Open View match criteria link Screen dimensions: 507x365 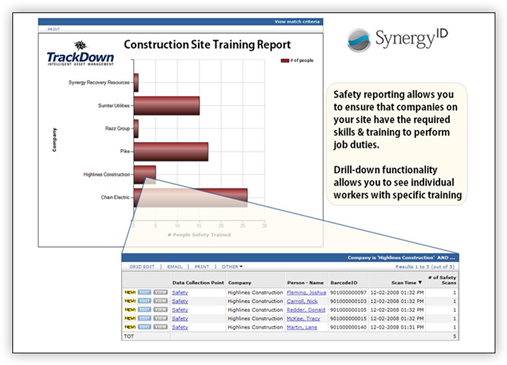click(297, 22)
